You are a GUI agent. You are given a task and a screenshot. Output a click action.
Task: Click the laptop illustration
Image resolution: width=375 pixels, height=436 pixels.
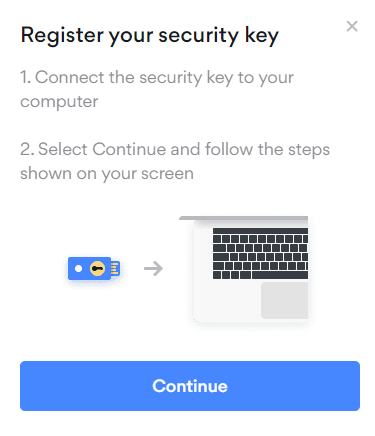point(244,270)
